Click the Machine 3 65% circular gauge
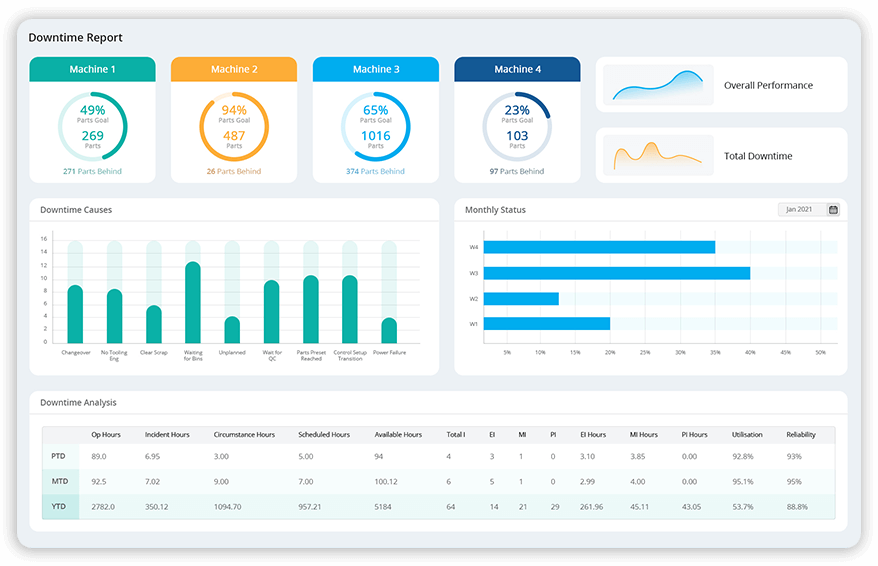The height and width of the screenshot is (566, 878). (376, 126)
